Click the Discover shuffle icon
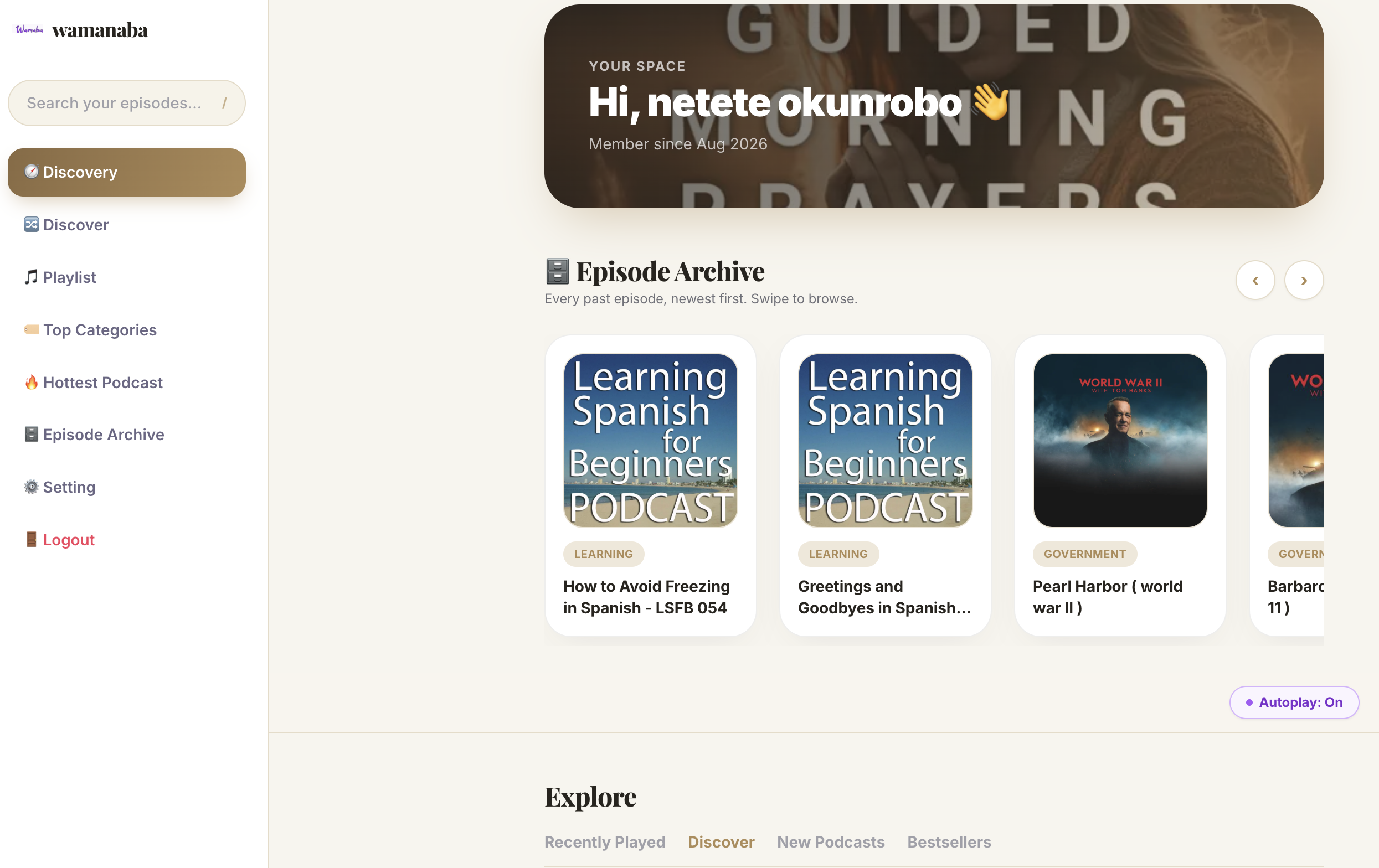Image resolution: width=1379 pixels, height=868 pixels. tap(32, 224)
